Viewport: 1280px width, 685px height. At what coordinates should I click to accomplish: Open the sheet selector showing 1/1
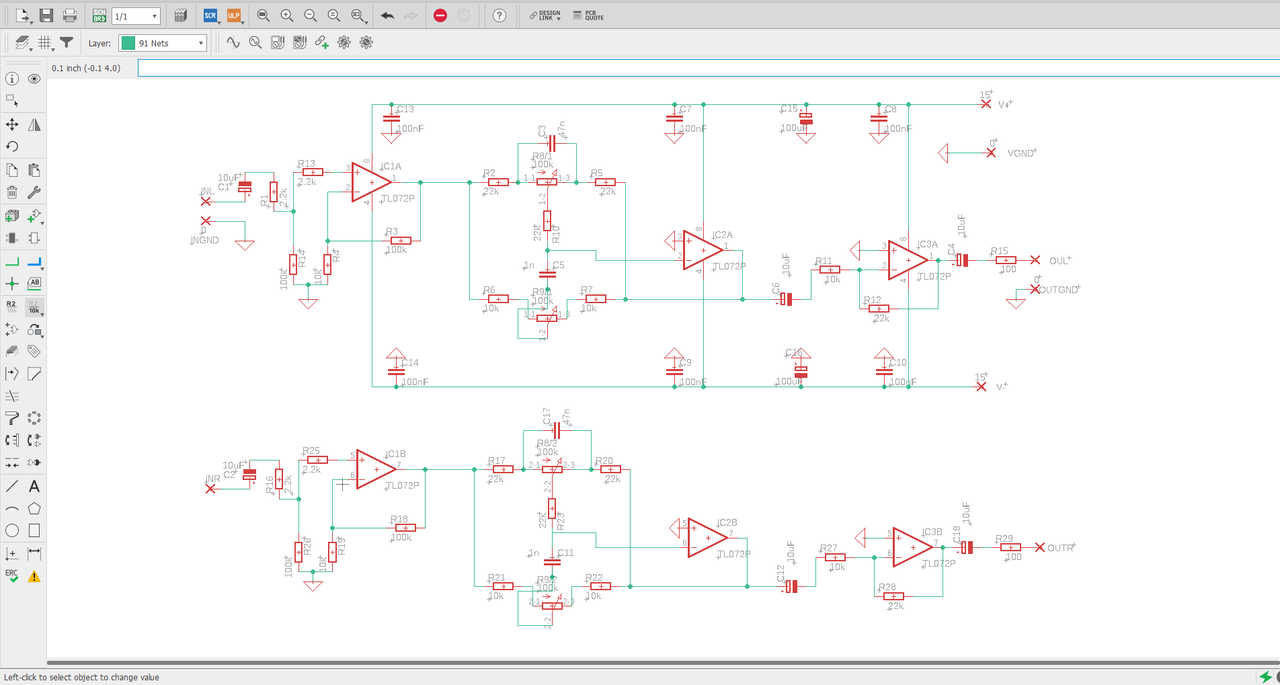(136, 16)
